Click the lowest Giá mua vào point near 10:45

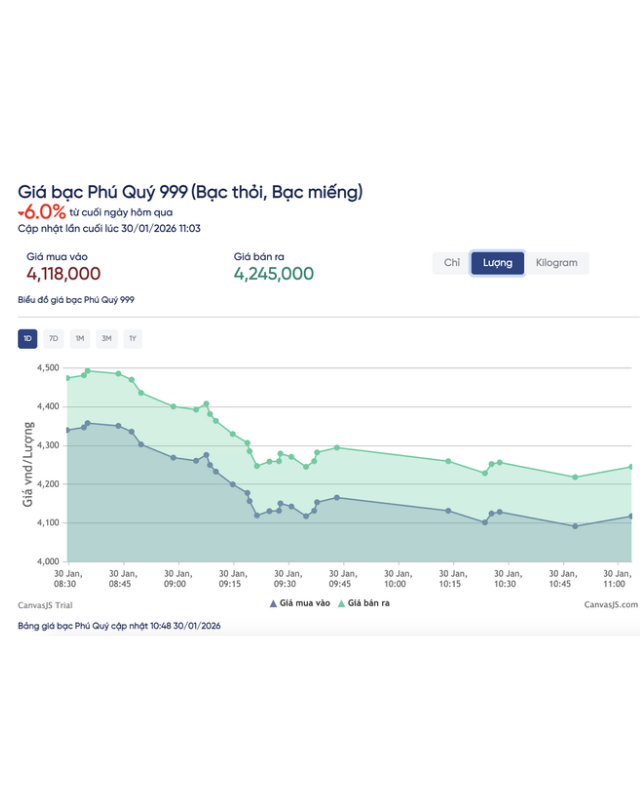pyautogui.click(x=575, y=526)
